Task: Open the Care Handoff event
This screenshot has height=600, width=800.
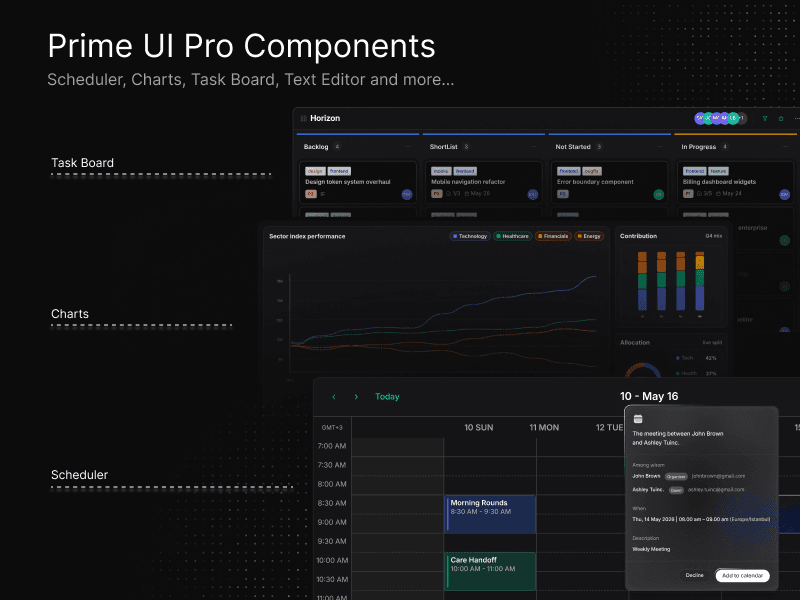Action: coord(490,571)
